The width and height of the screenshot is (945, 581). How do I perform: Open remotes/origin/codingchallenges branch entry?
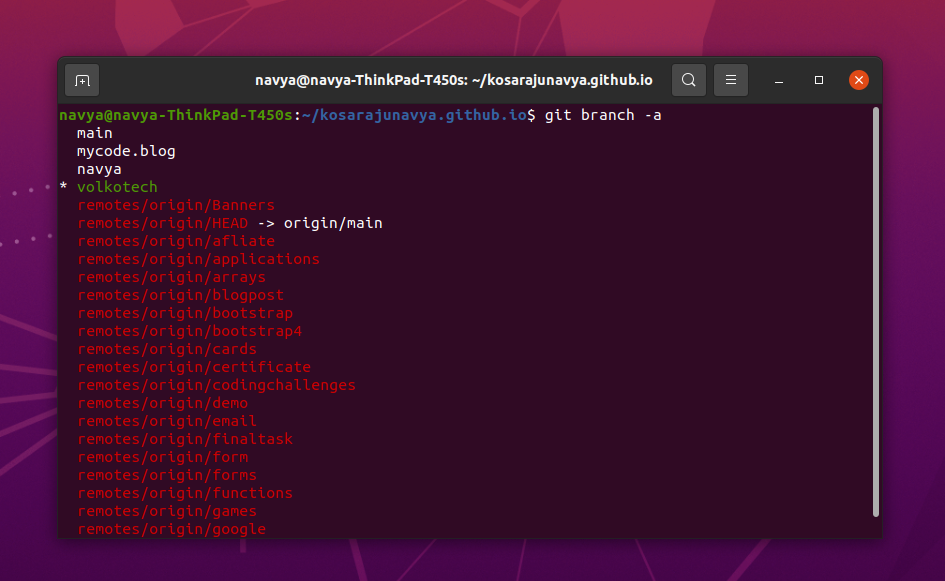pyautogui.click(x=217, y=385)
